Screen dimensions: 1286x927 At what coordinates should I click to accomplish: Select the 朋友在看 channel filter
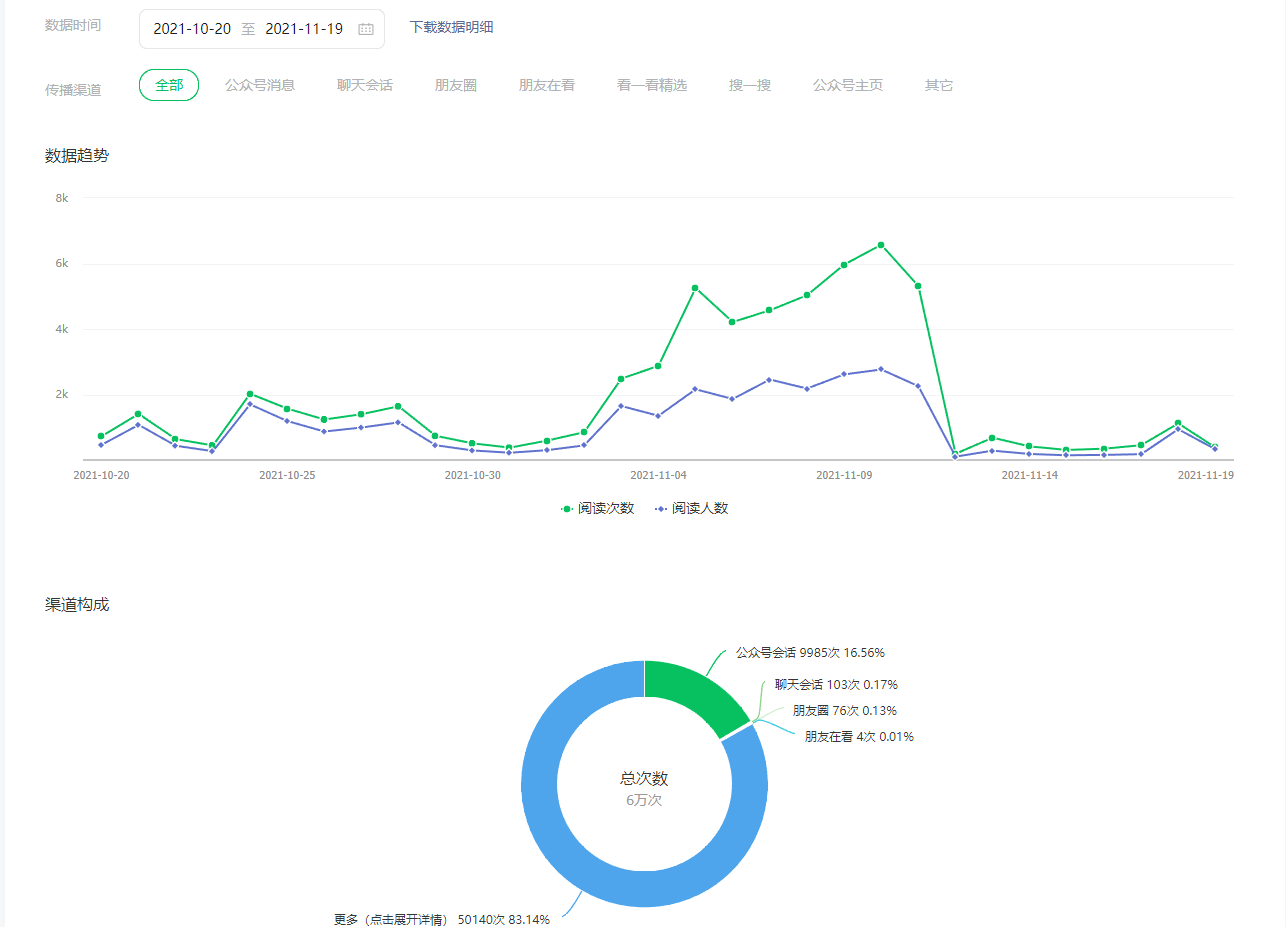[x=547, y=85]
